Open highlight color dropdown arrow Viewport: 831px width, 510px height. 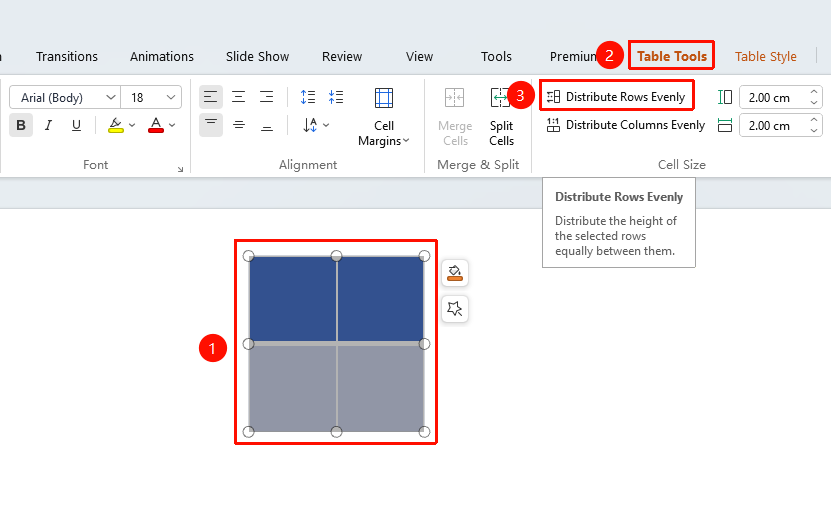[132, 125]
